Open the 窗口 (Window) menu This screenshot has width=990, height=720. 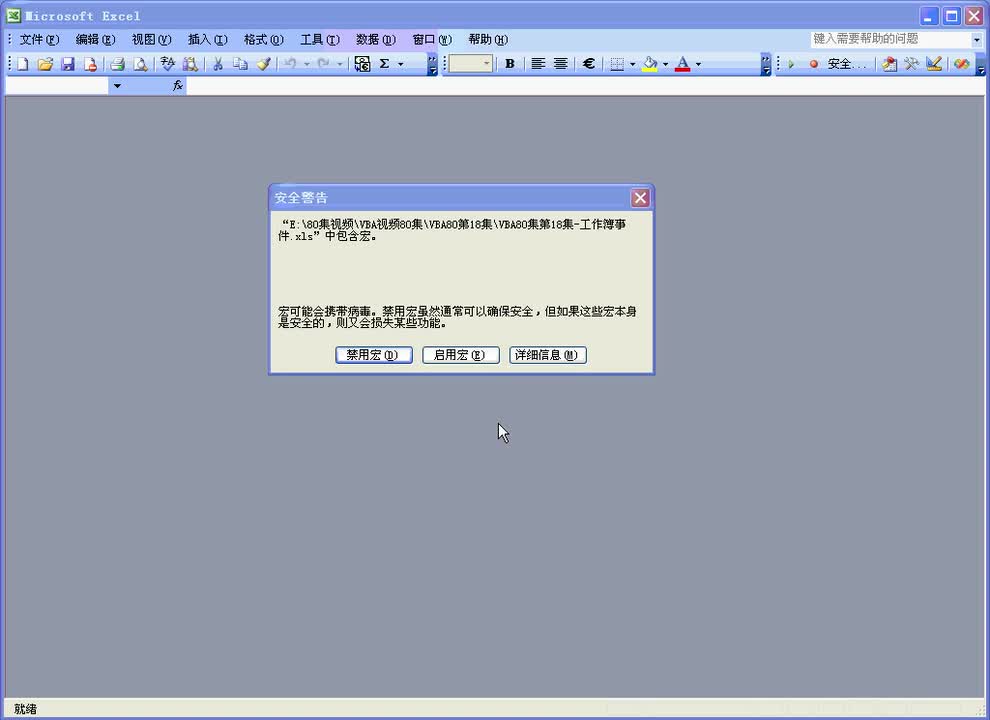[x=432, y=40]
